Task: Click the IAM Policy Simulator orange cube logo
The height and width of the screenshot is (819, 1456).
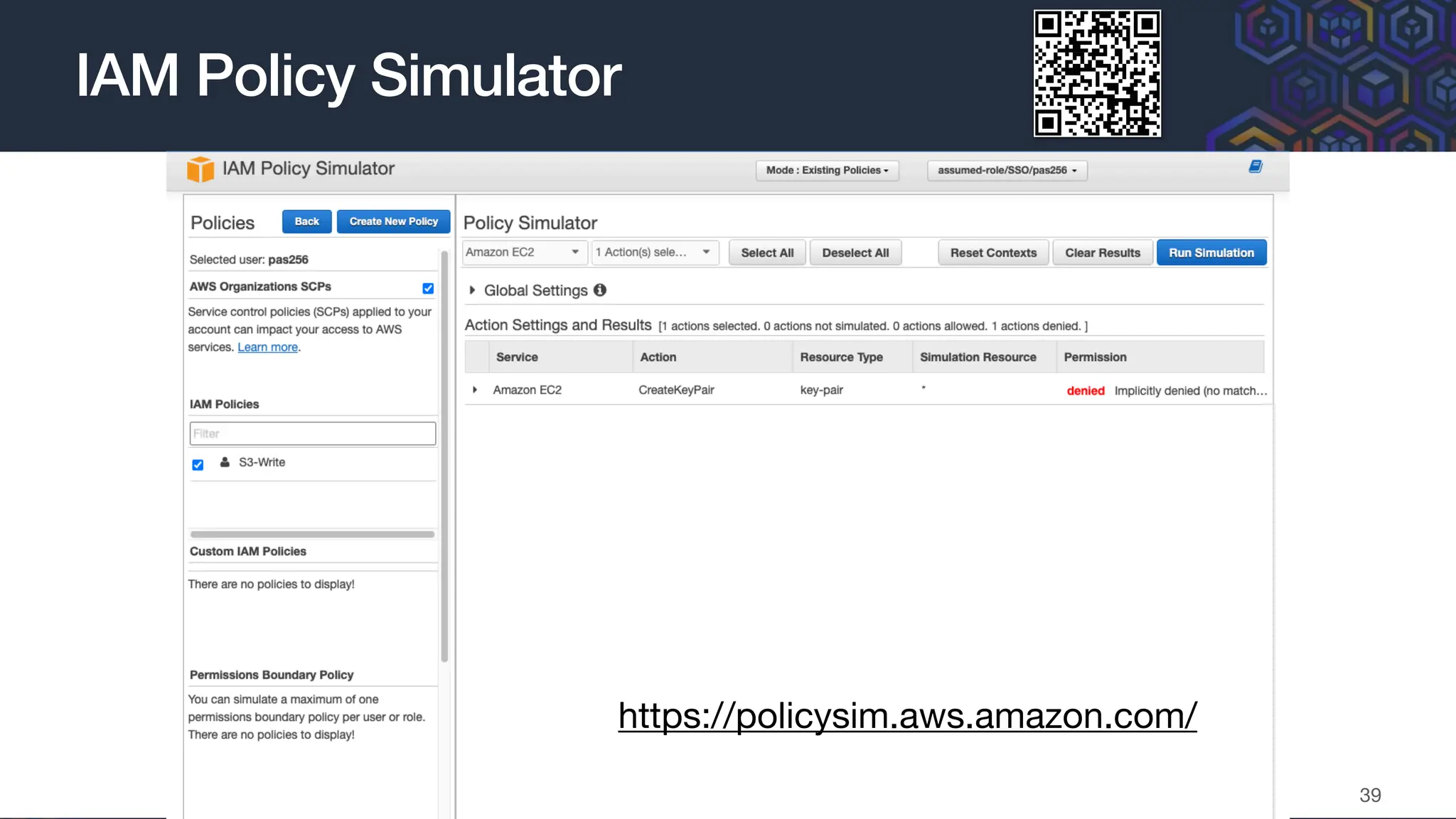Action: coord(200,169)
